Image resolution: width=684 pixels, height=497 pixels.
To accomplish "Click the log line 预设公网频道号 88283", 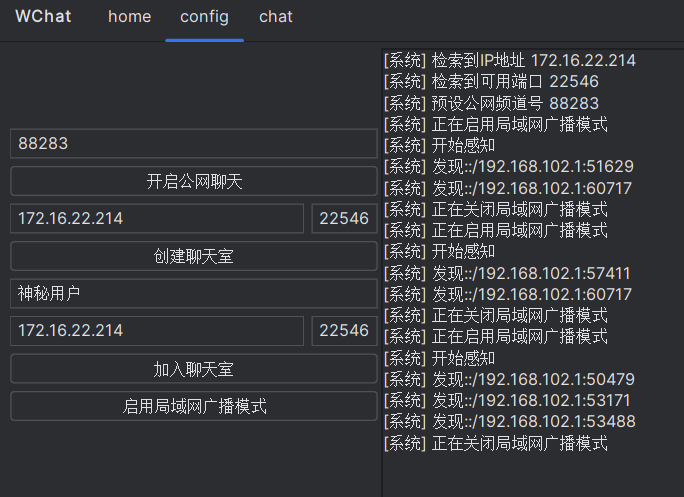I will point(491,103).
